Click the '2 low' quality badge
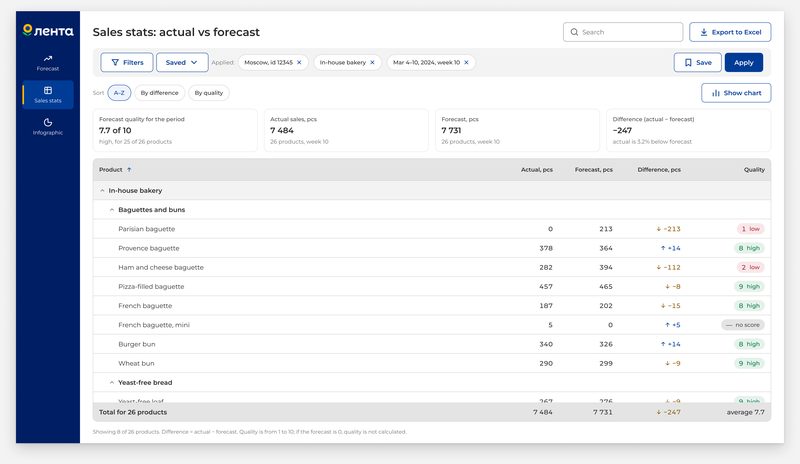800x464 pixels. coord(751,267)
